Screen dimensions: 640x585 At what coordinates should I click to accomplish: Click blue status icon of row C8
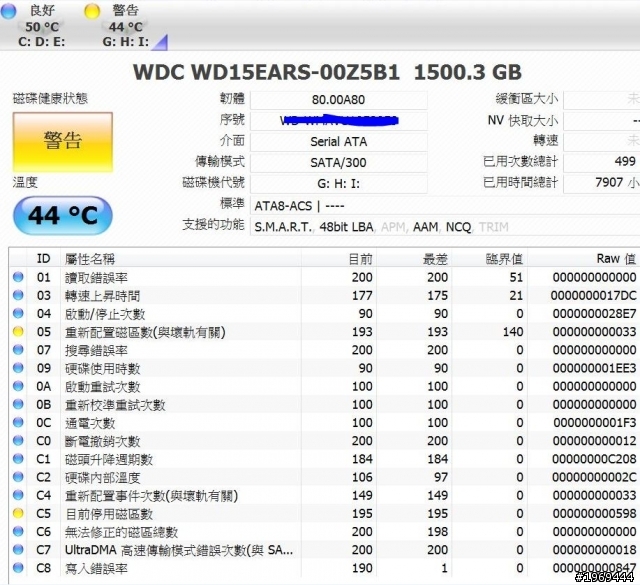pyautogui.click(x=18, y=568)
